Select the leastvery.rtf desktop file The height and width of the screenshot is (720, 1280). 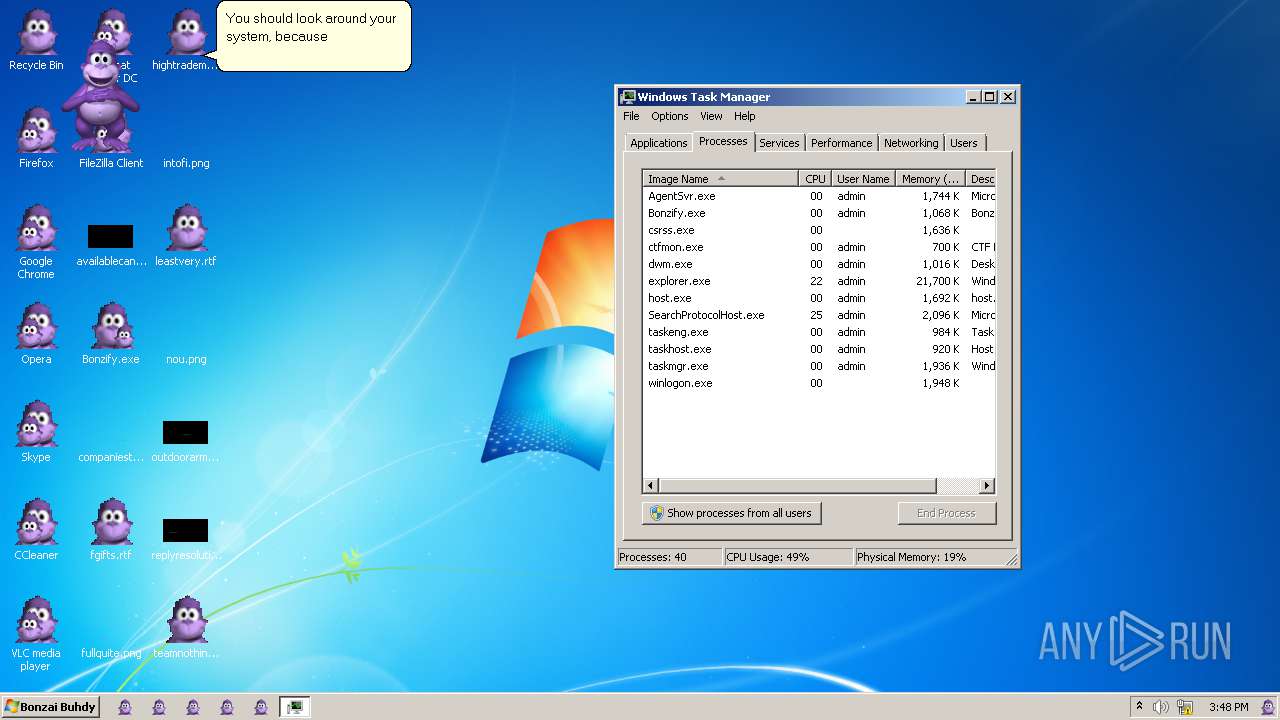click(186, 236)
